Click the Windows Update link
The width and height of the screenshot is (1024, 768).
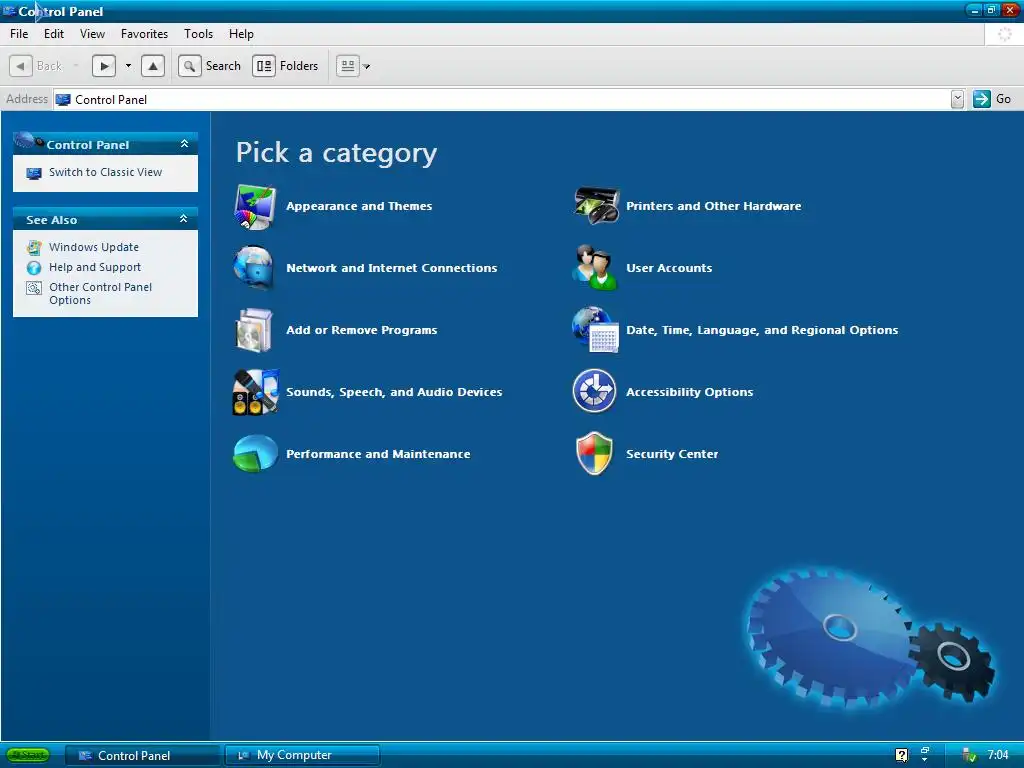(94, 248)
